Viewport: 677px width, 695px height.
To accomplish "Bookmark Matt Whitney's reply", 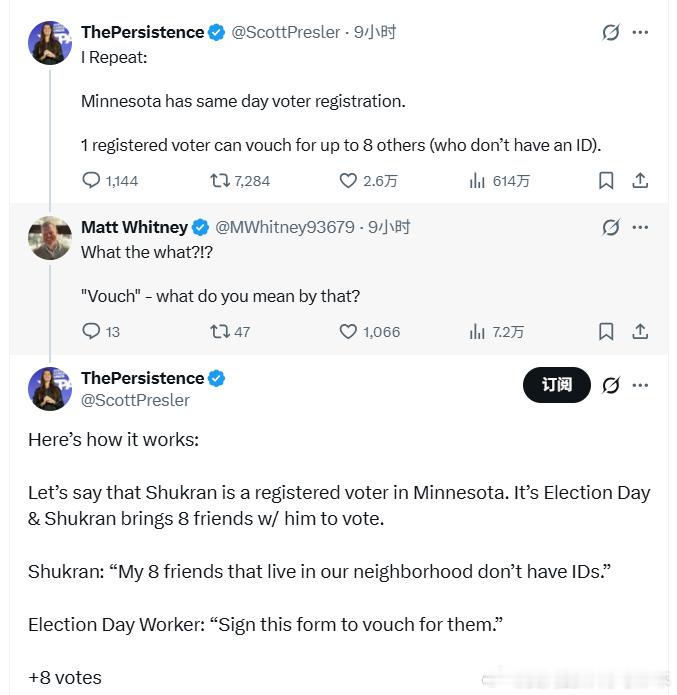I will click(x=606, y=332).
